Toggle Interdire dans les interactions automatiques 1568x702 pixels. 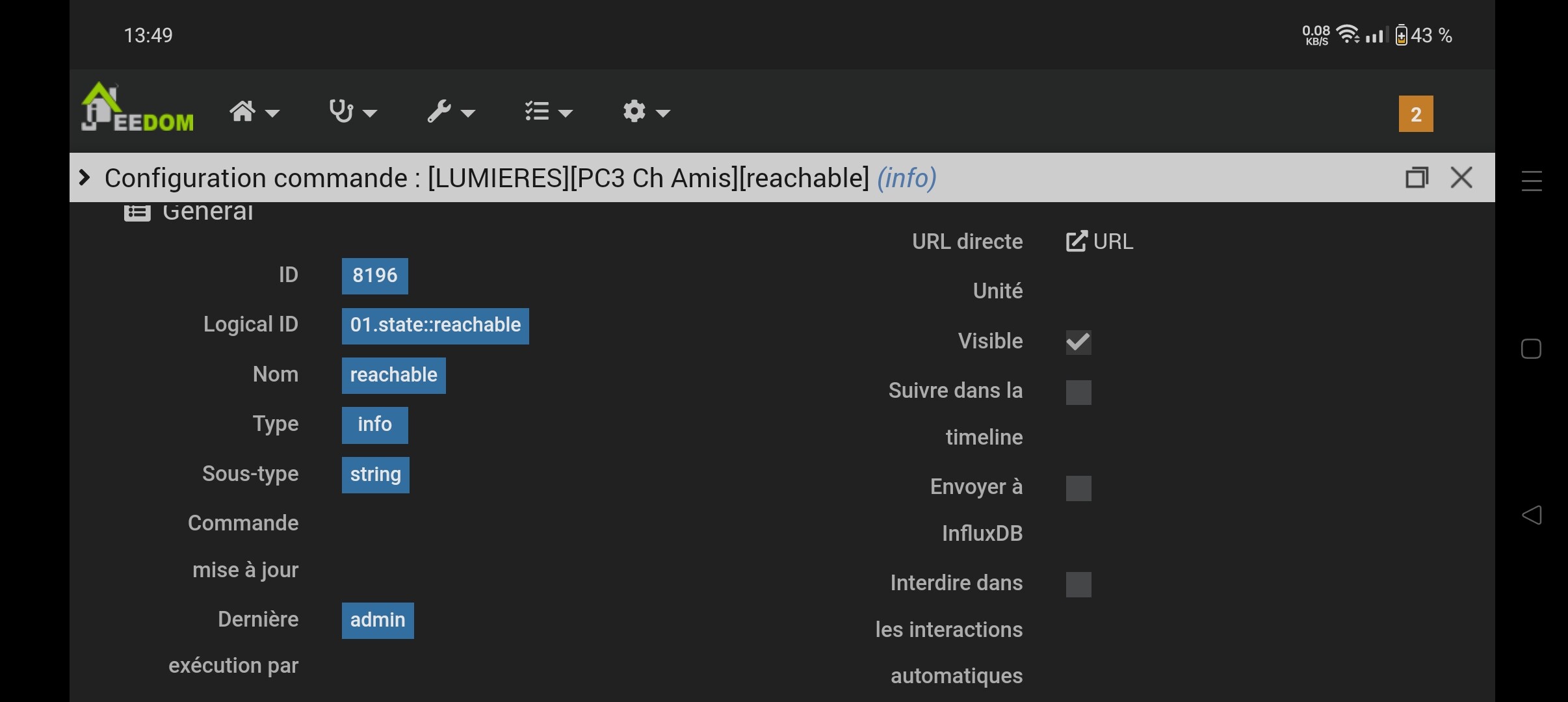1078,584
